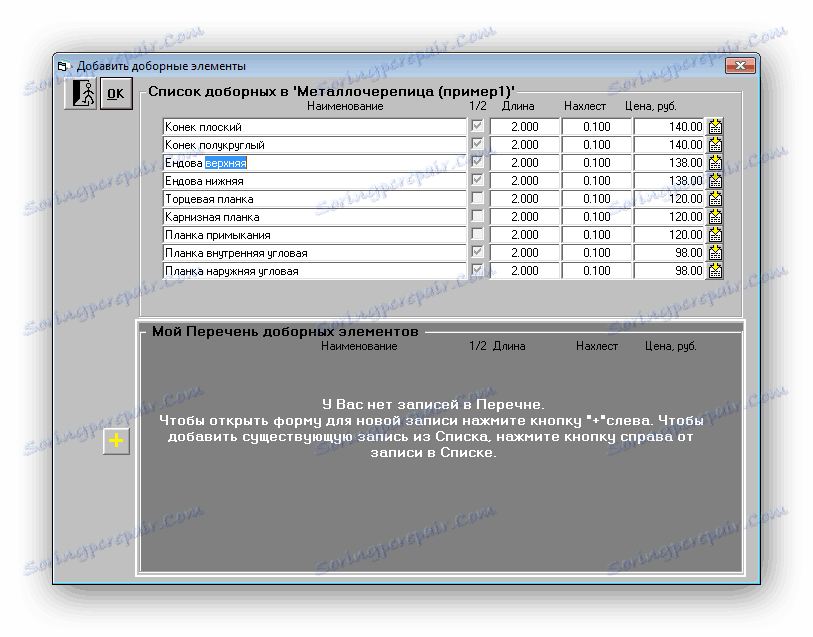Screen dimensions: 813x637
Task: Add 'Конек плоский' to my list icon
Action: point(716,126)
